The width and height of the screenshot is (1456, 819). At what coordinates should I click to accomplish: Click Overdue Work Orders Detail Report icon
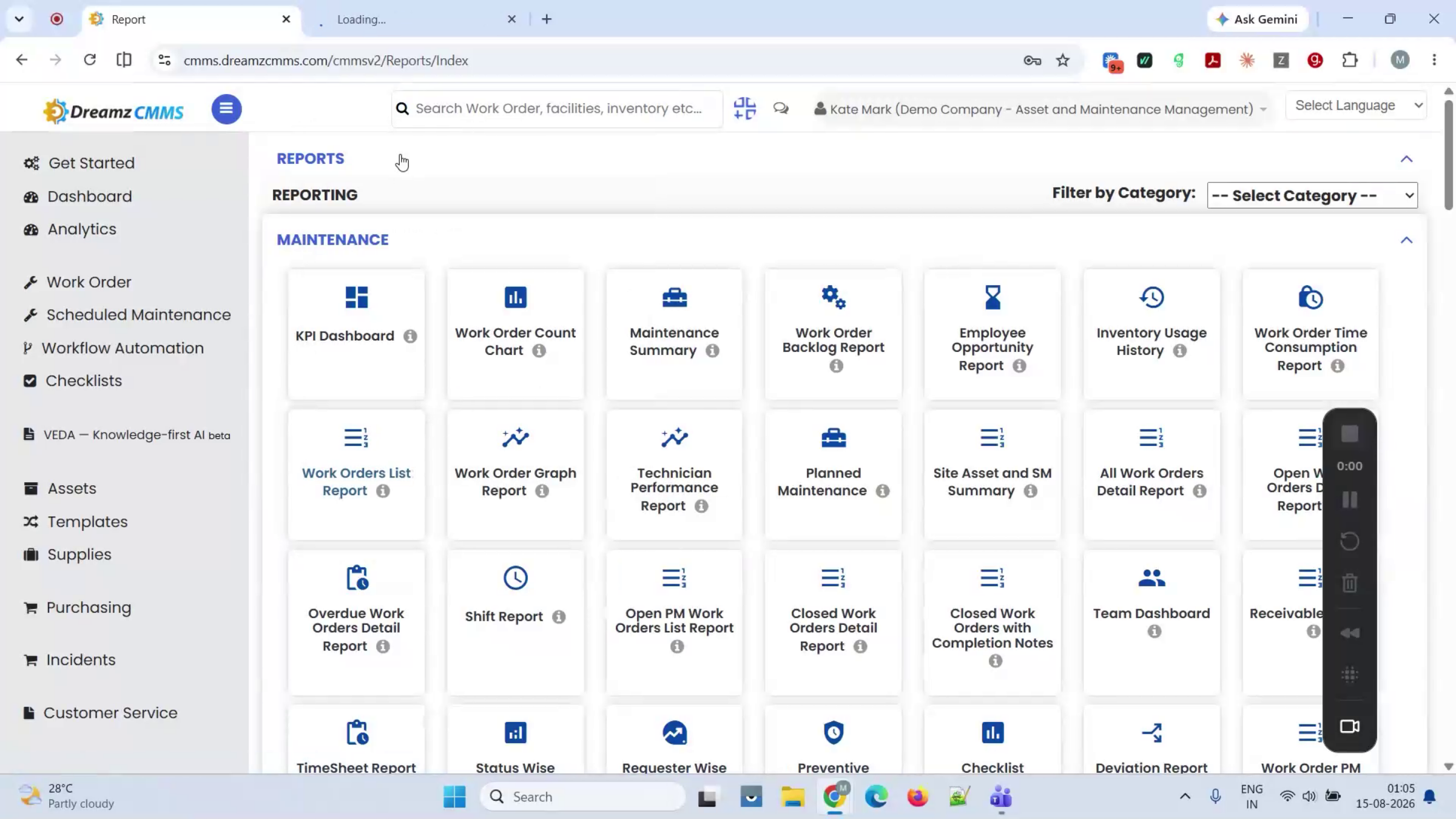coord(357,578)
